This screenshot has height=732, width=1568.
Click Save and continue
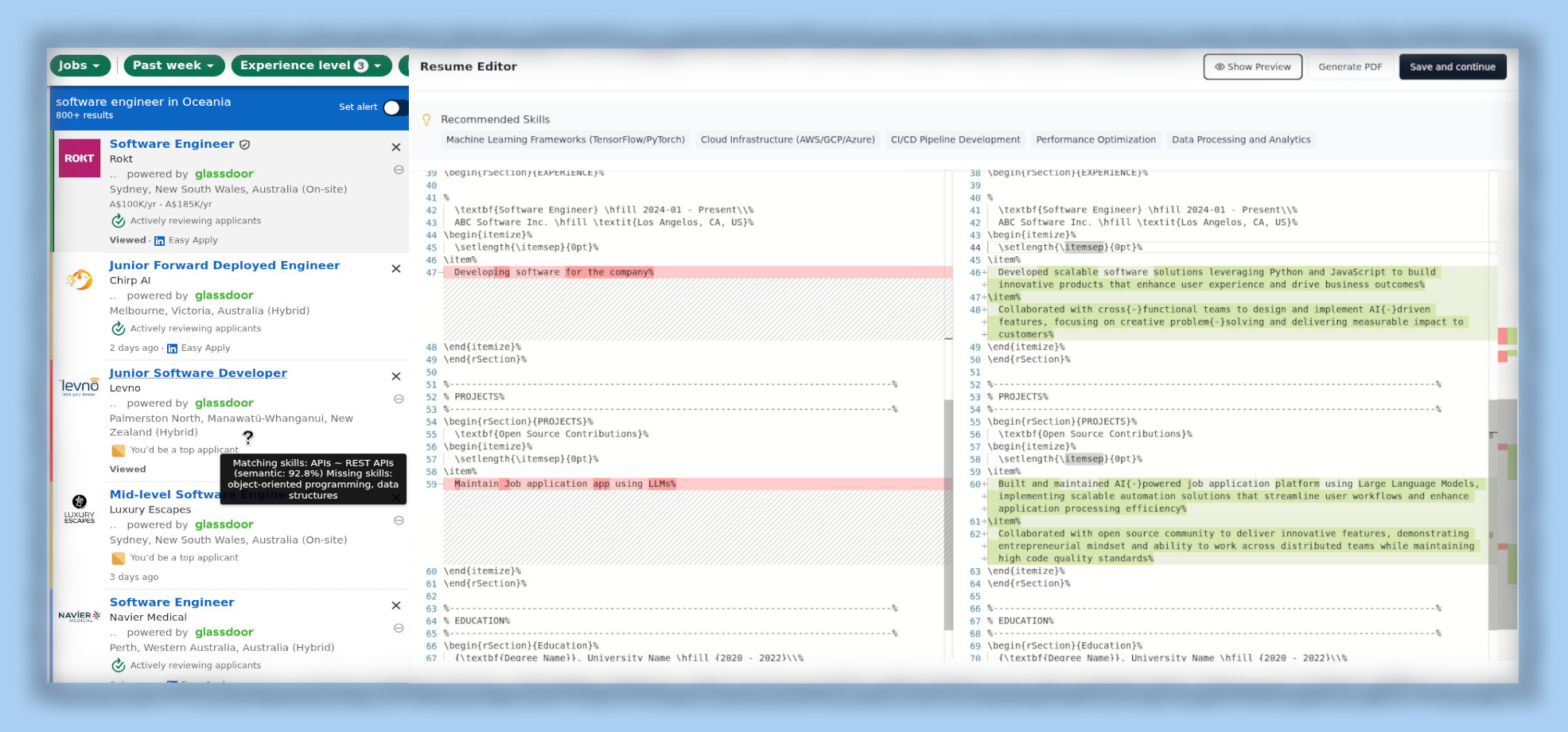pos(1452,67)
